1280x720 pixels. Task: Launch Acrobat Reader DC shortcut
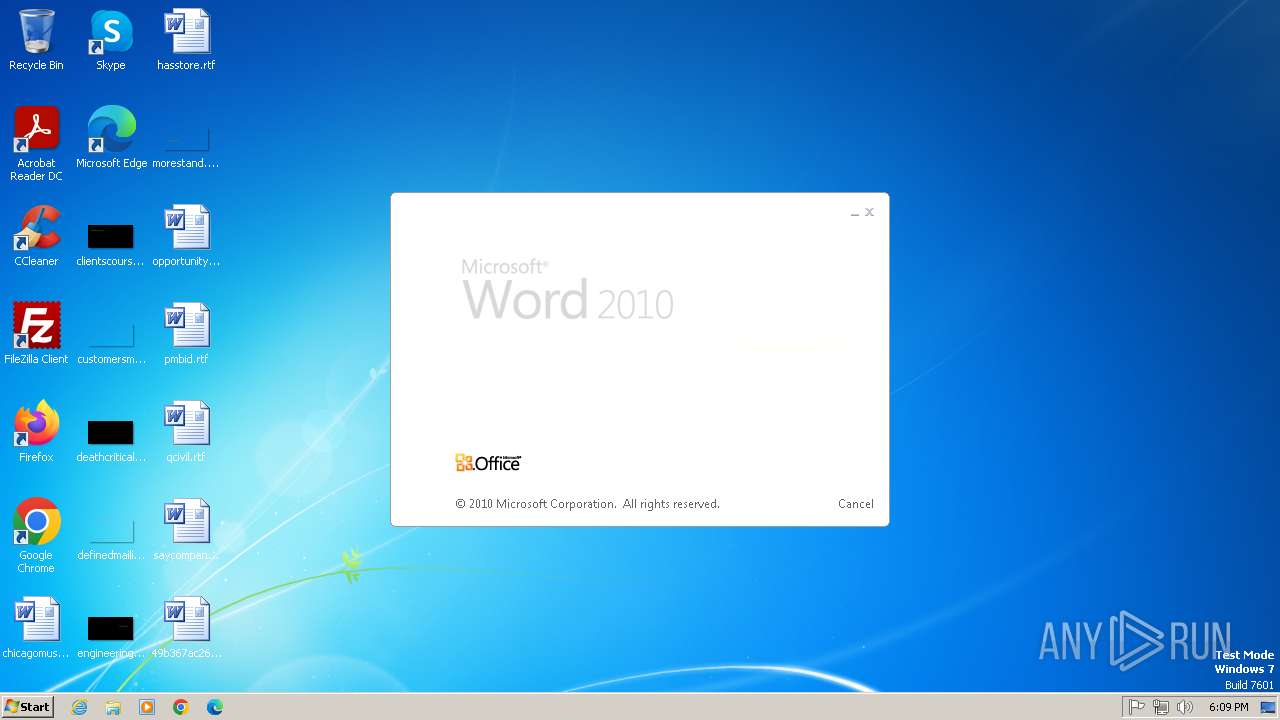pos(36,144)
